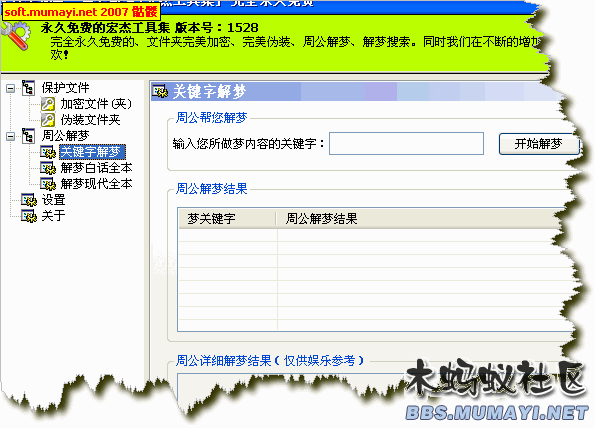Click the wrench and gear application logo
The height and width of the screenshot is (428, 595).
[16, 36]
